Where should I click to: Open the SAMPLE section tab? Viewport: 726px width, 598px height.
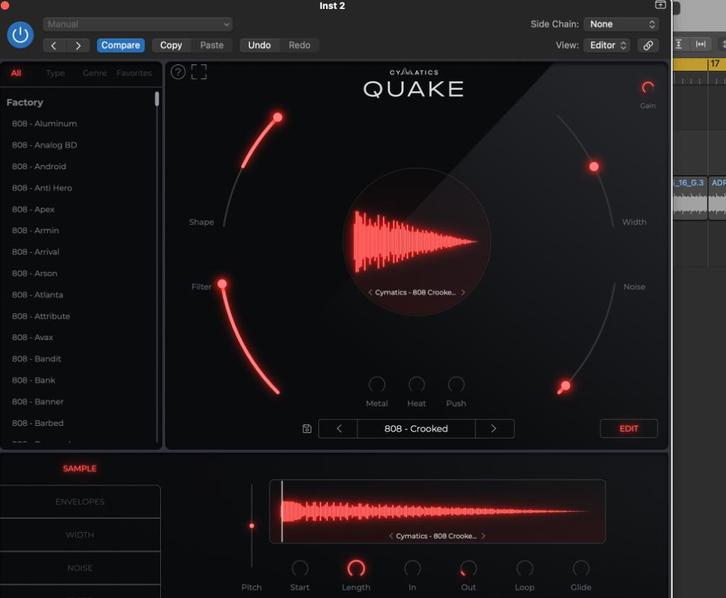(x=80, y=468)
